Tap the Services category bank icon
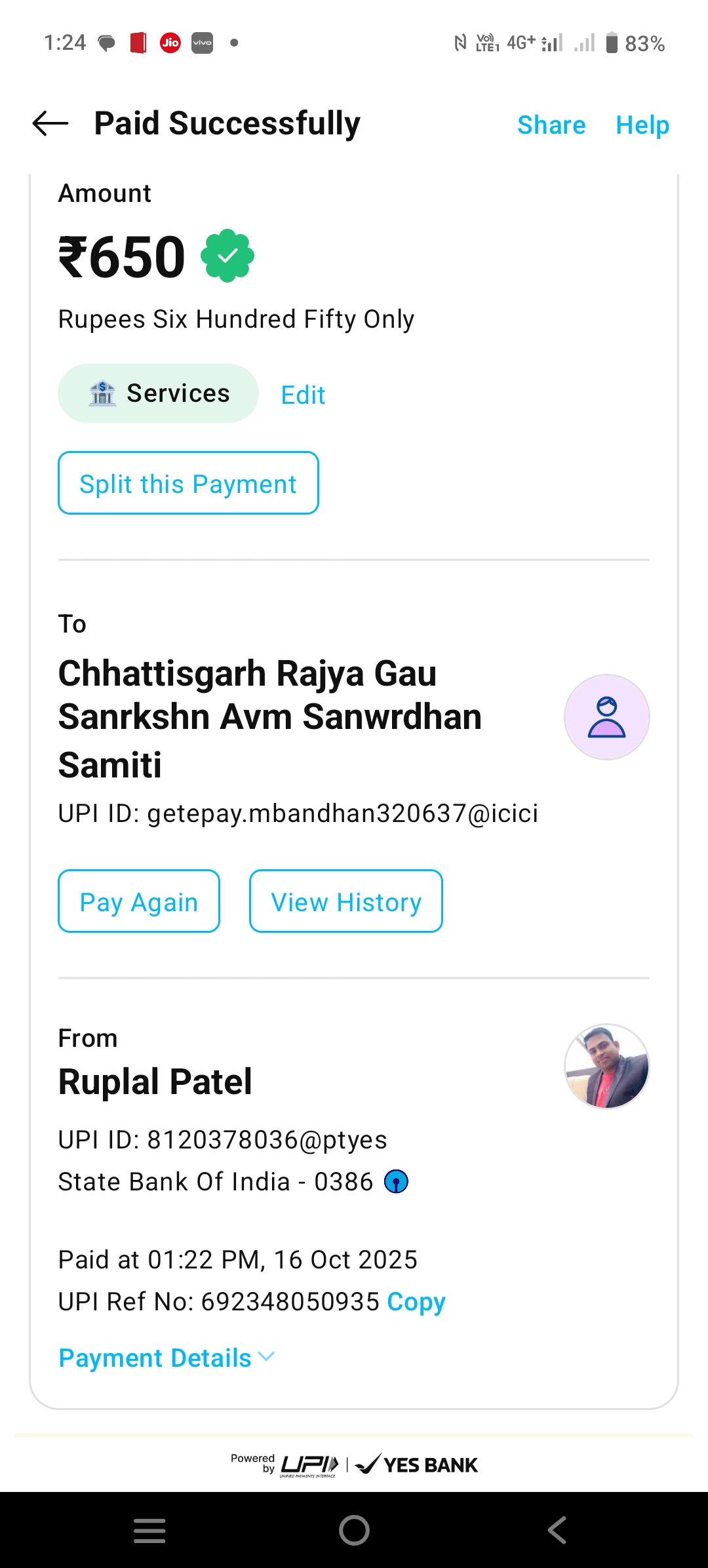This screenshot has height=1568, width=708. 102,393
